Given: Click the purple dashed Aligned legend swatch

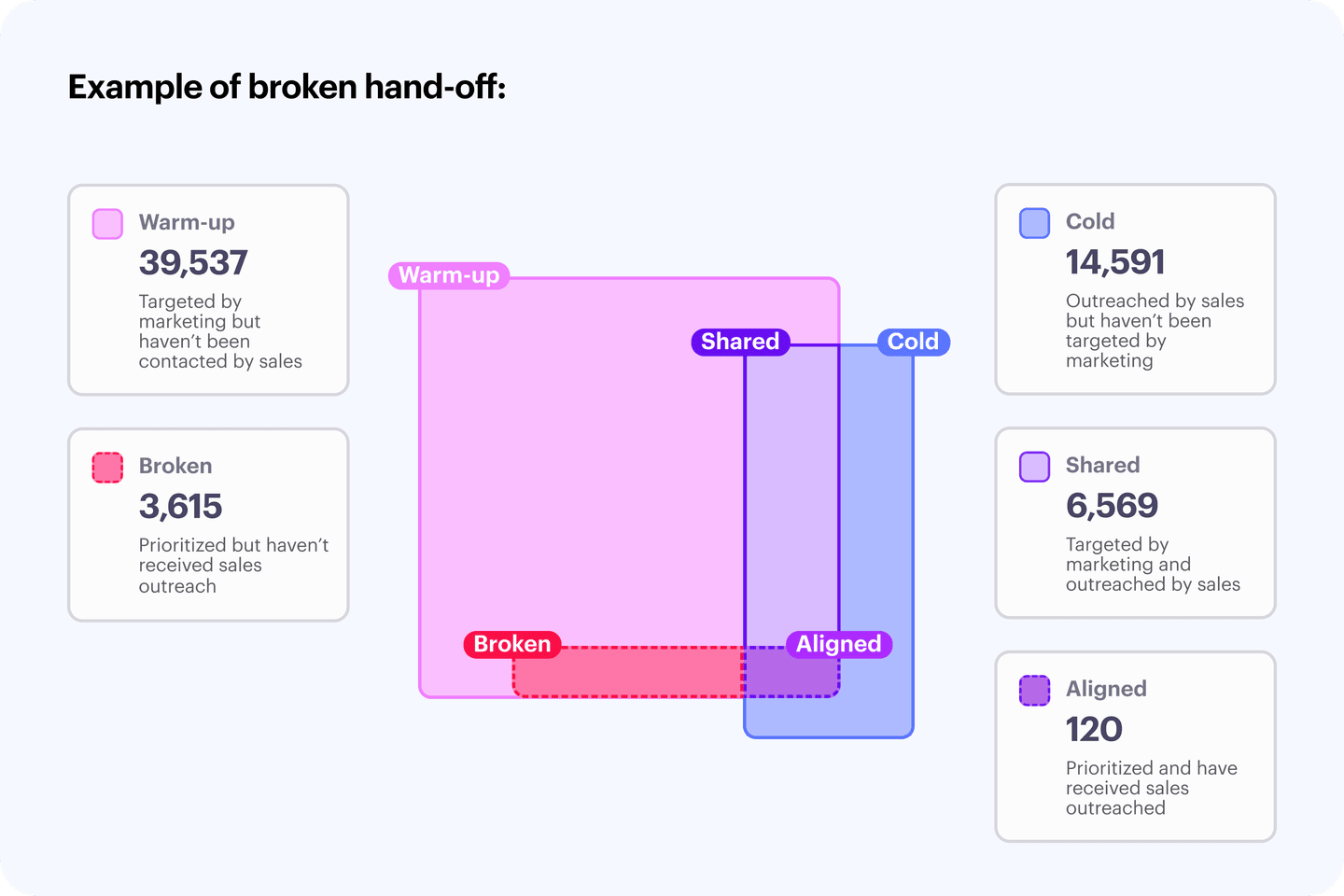Looking at the screenshot, I should pyautogui.click(x=1034, y=691).
